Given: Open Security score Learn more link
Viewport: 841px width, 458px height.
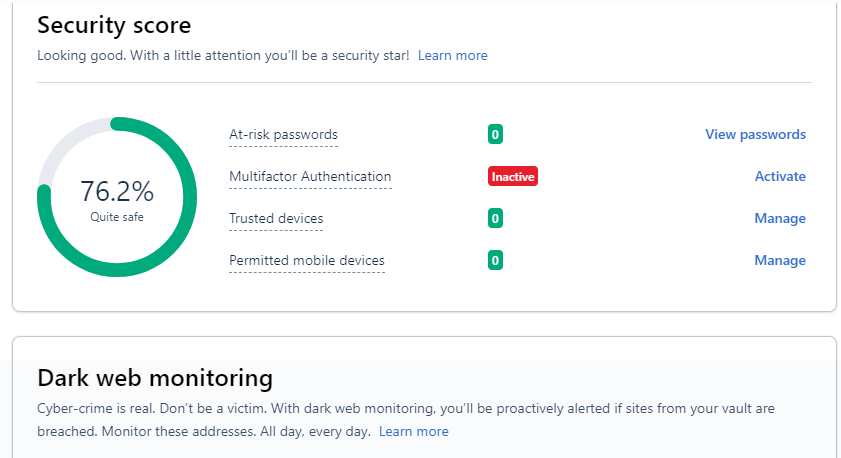Looking at the screenshot, I should [x=453, y=55].
